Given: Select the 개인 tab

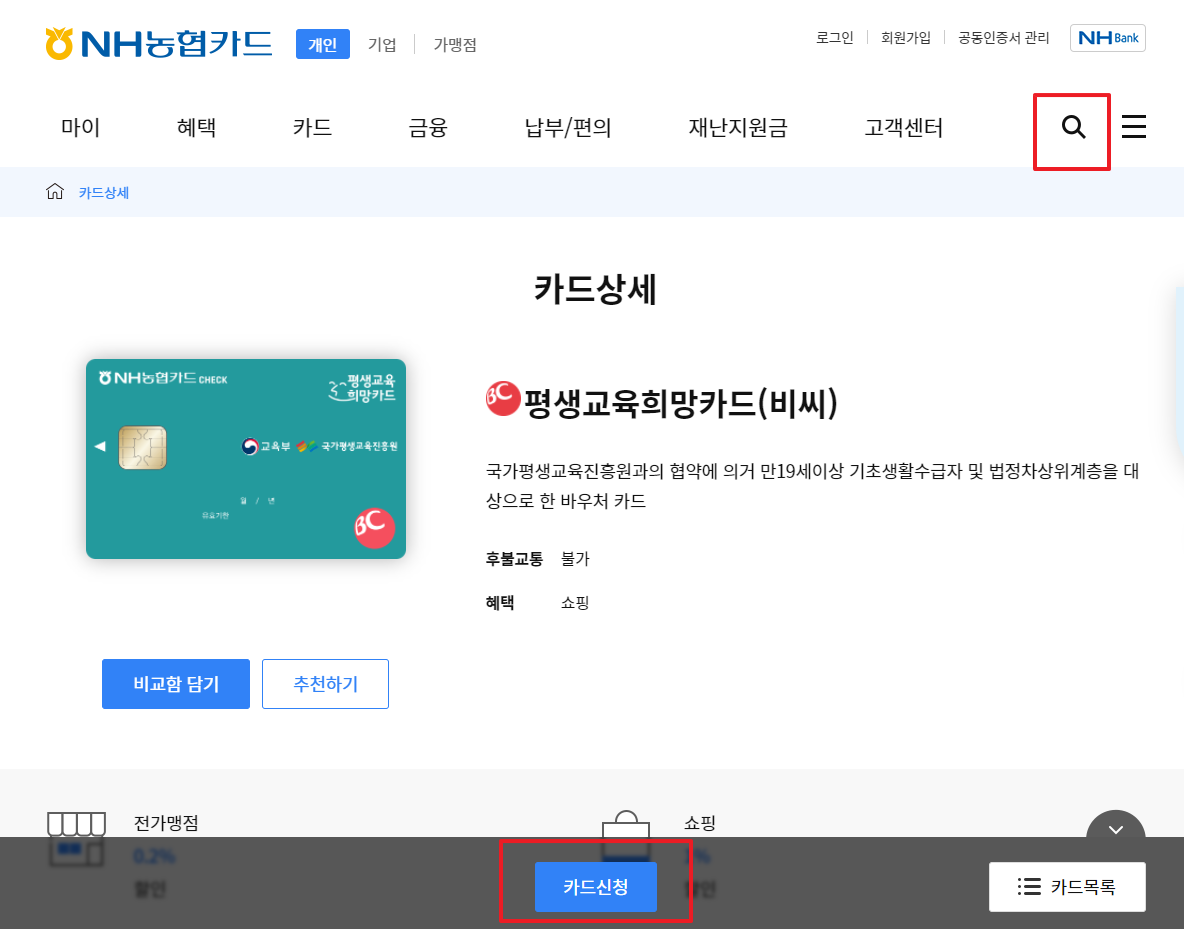Looking at the screenshot, I should pyautogui.click(x=322, y=44).
